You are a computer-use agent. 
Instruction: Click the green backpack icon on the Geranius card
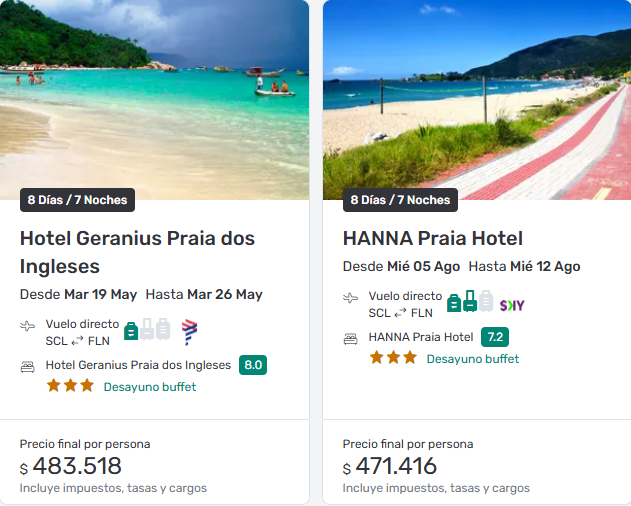coord(131,330)
